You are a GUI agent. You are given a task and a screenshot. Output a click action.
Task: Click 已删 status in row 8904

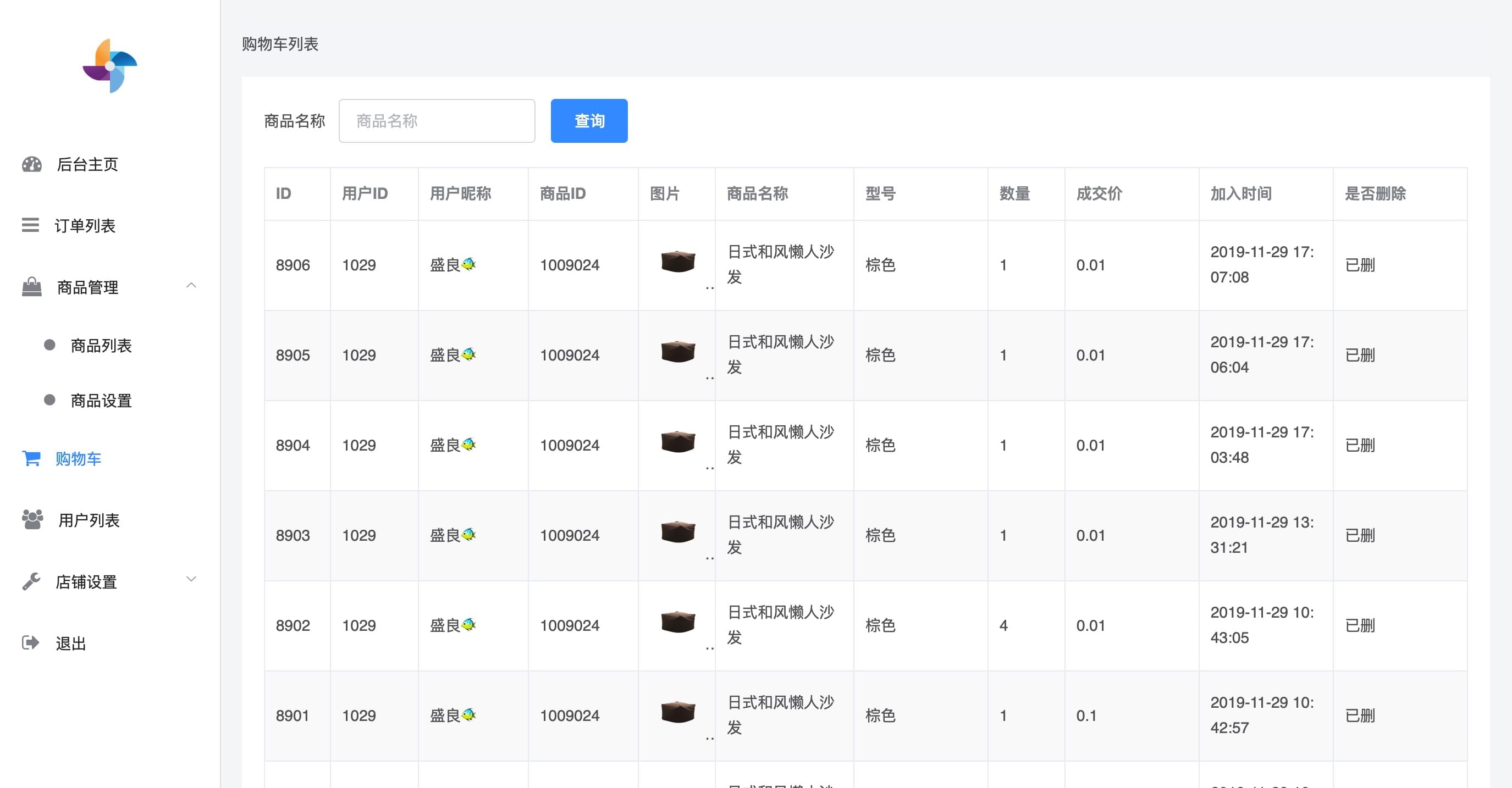(x=1360, y=445)
